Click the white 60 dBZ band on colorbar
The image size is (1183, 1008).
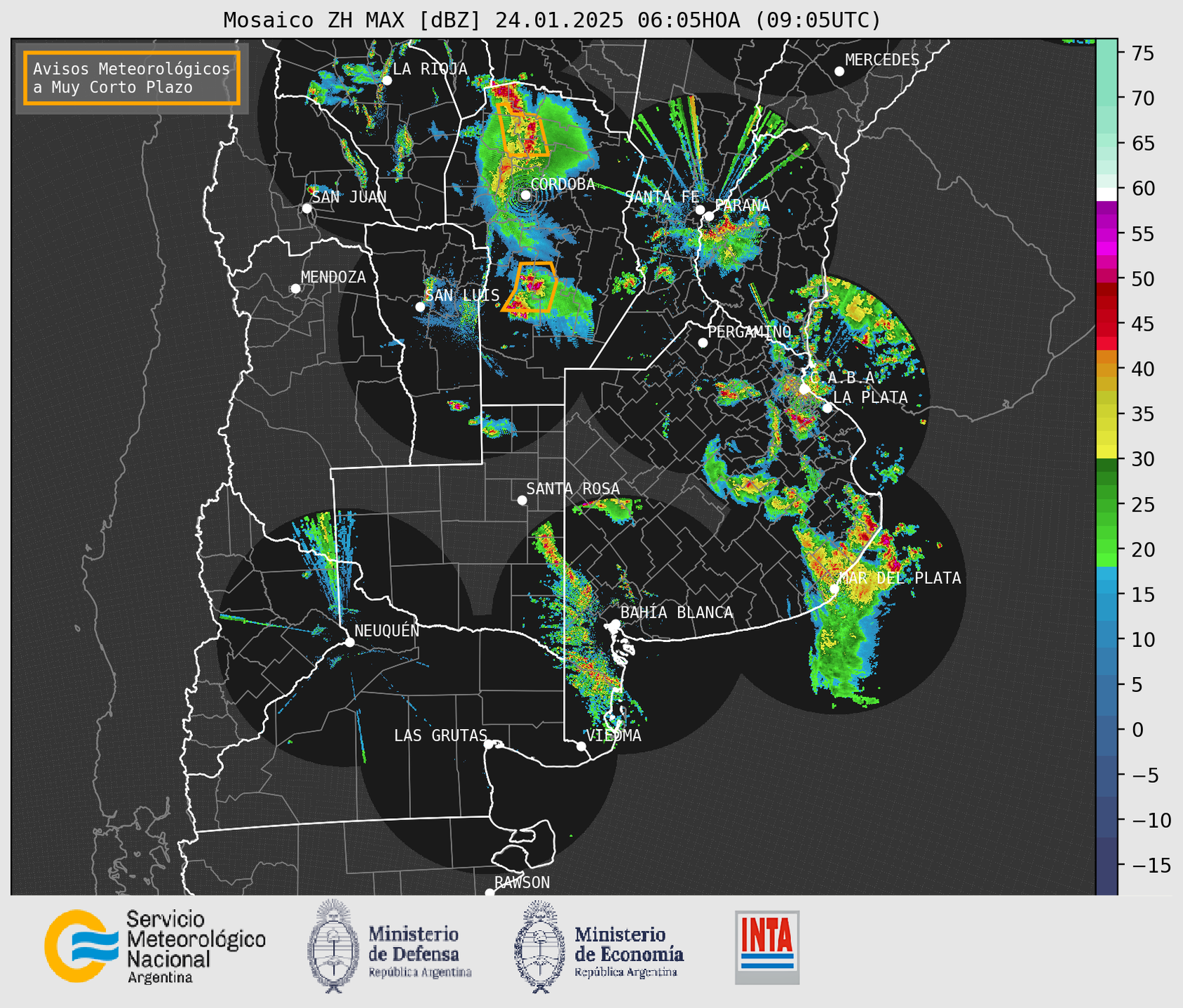(1107, 193)
